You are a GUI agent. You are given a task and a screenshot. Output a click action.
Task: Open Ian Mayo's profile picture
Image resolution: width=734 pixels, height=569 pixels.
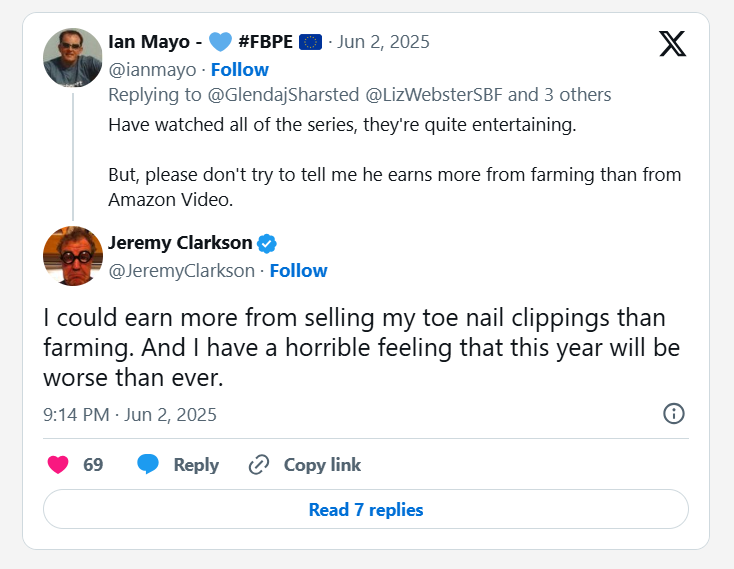tap(73, 57)
